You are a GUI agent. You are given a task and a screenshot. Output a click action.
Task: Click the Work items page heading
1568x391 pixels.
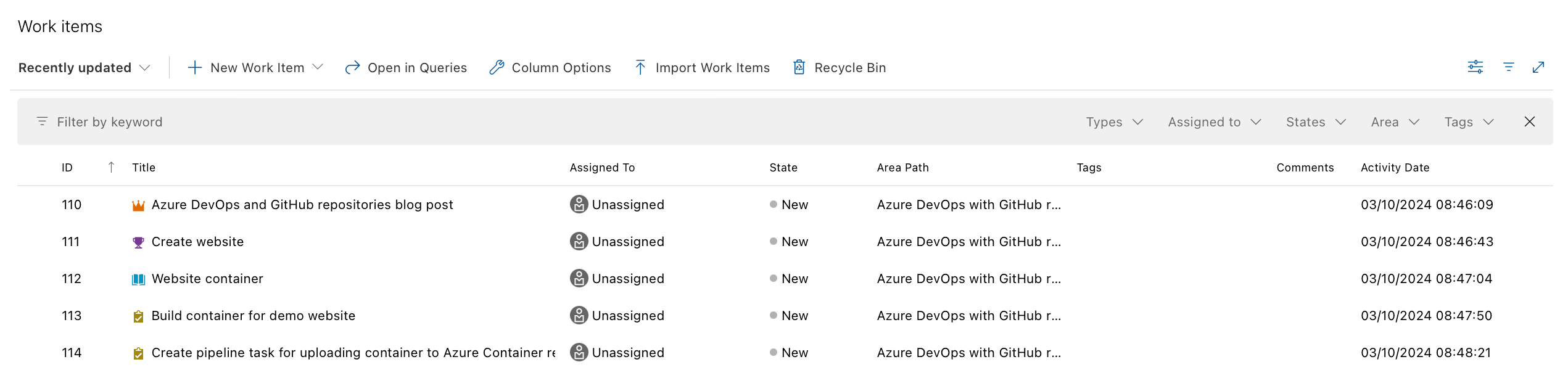[x=60, y=27]
